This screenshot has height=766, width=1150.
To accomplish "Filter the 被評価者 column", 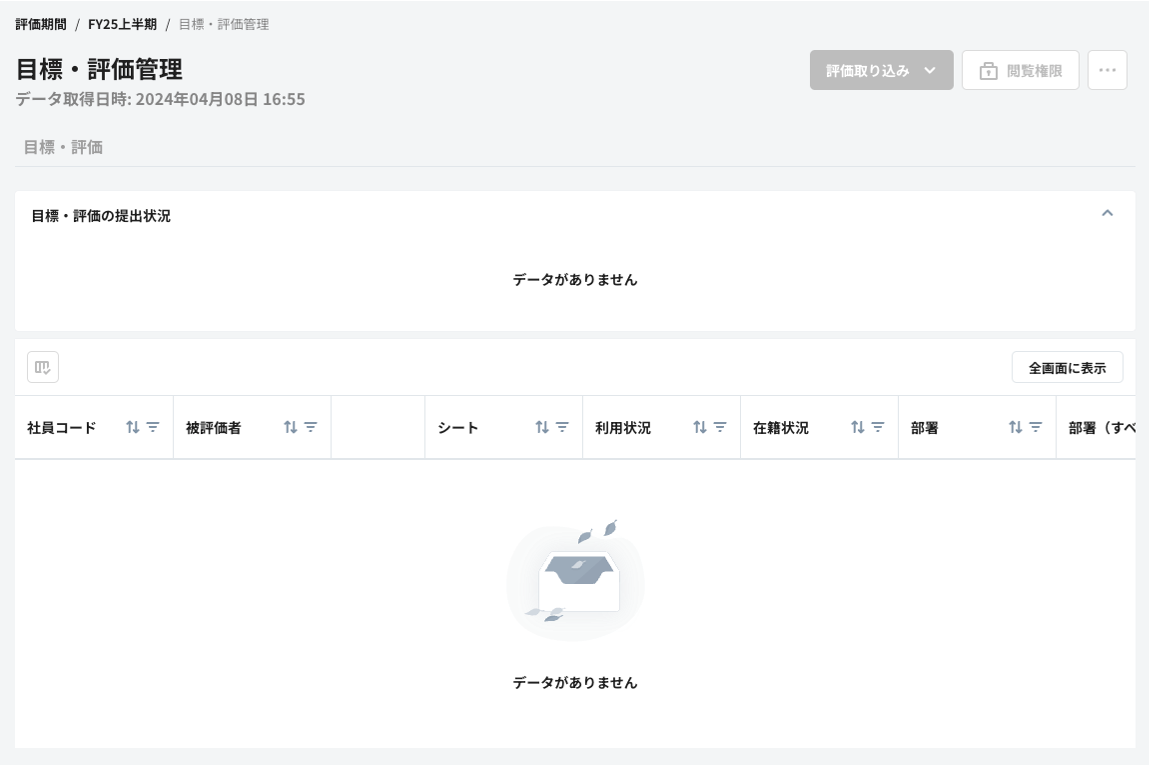I will tap(311, 427).
